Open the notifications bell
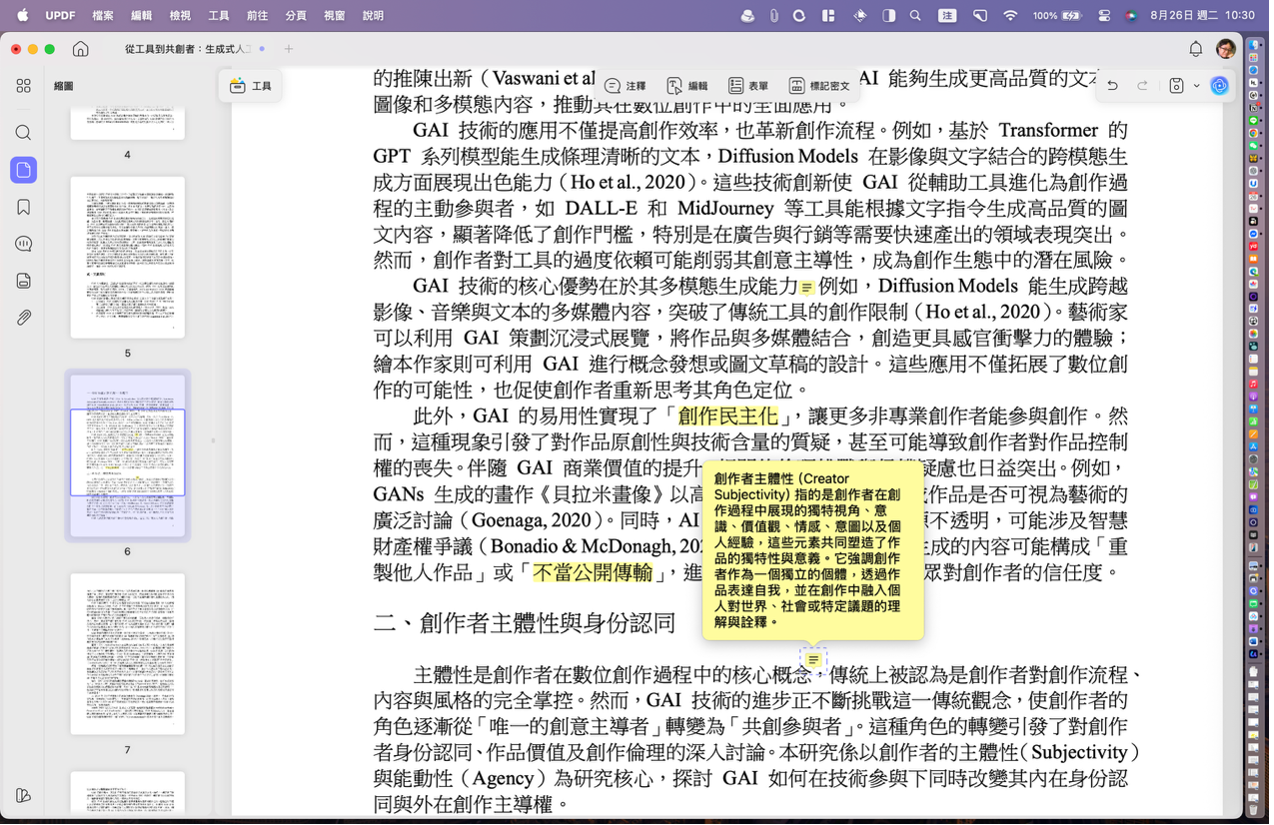 point(1196,49)
